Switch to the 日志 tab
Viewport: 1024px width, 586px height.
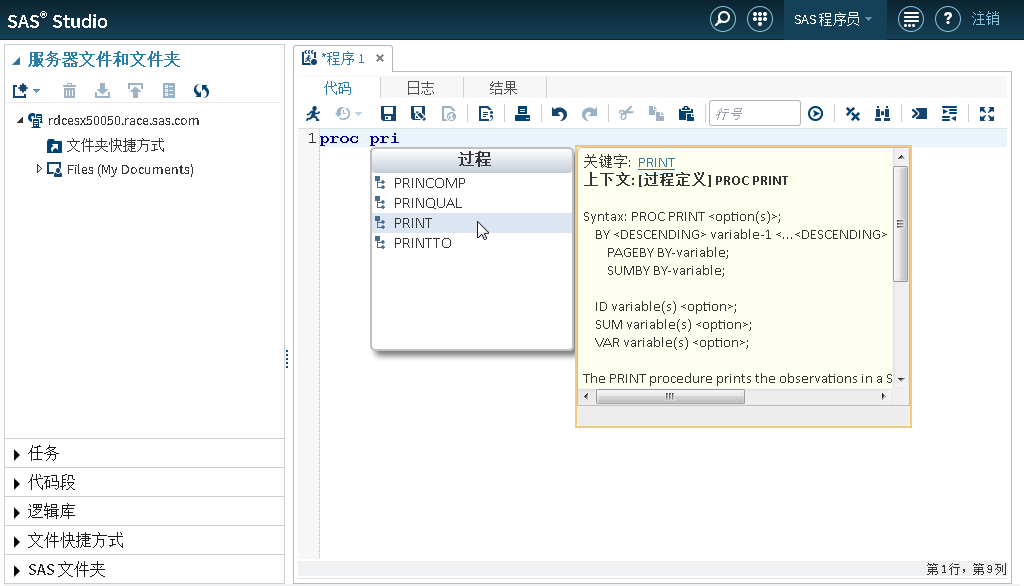click(420, 88)
